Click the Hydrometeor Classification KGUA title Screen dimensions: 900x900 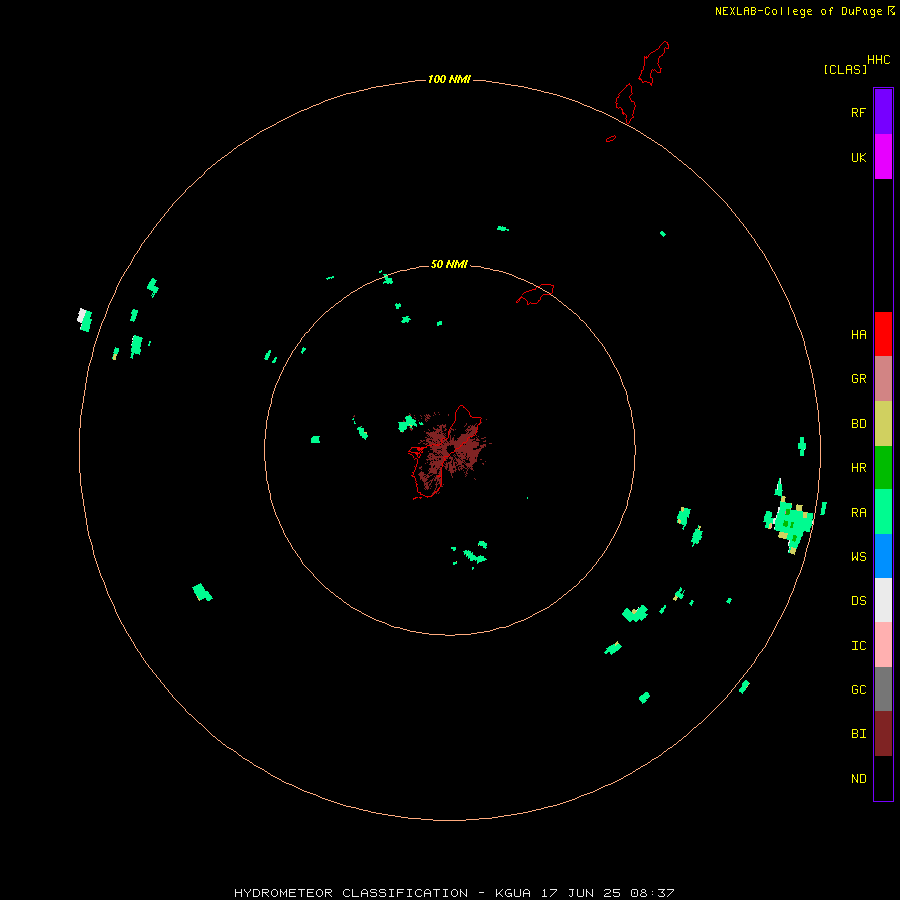(454, 893)
